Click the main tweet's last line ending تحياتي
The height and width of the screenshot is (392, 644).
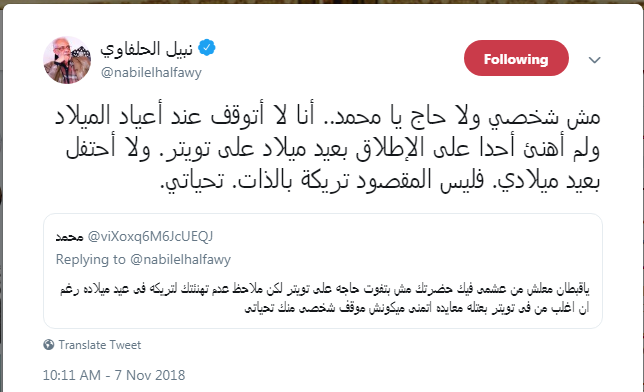pyautogui.click(x=380, y=180)
